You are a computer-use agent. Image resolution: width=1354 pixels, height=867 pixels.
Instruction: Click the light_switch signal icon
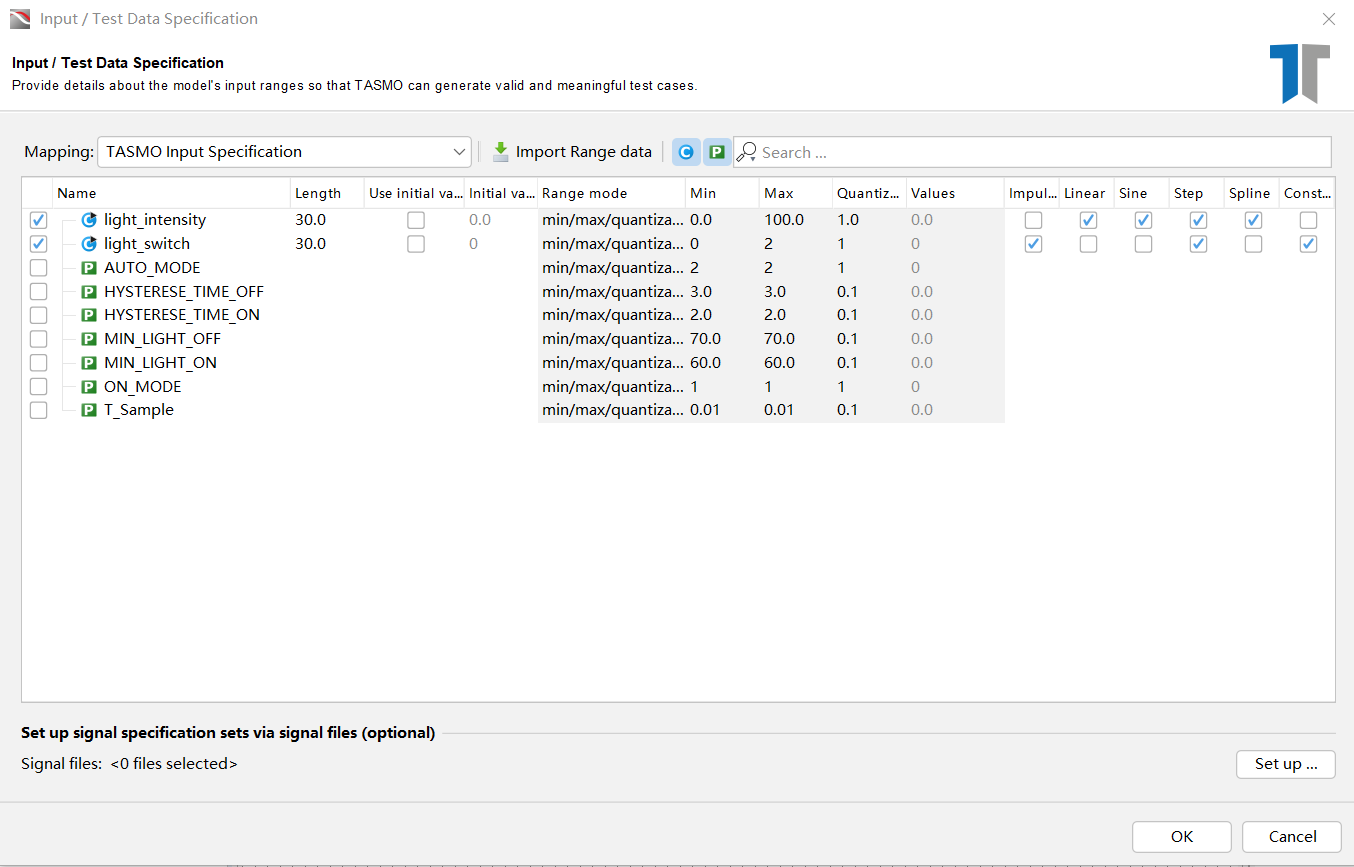[89, 244]
